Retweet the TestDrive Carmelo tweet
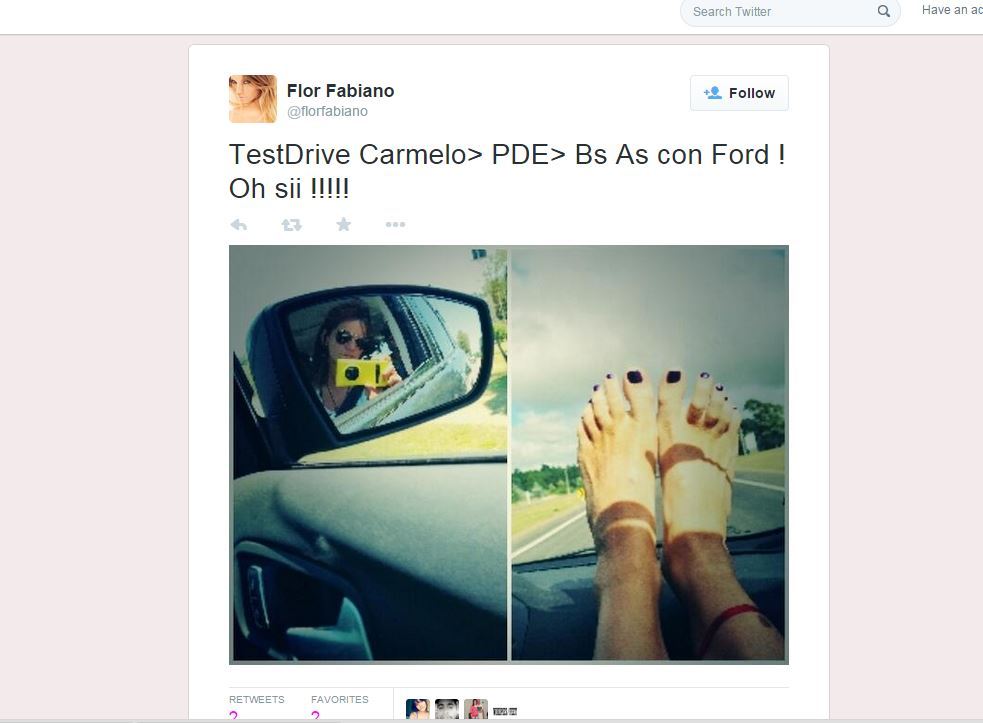This screenshot has height=723, width=983. [292, 224]
